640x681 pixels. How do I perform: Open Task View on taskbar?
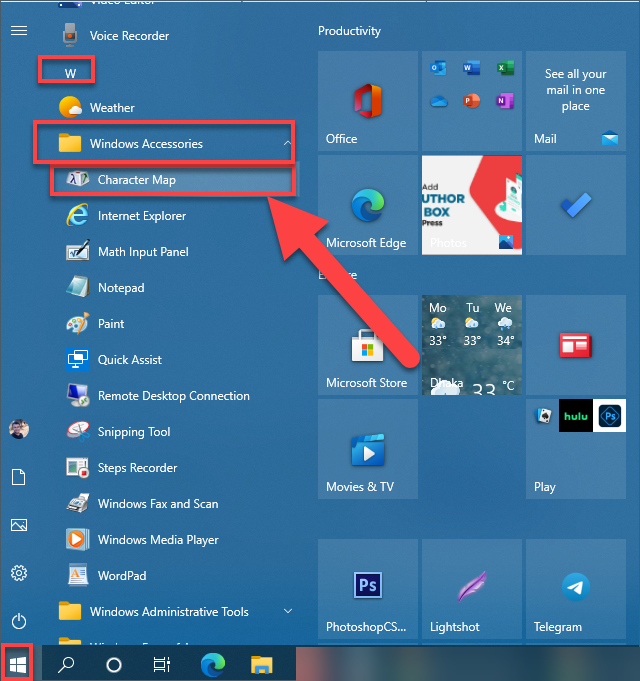coord(162,664)
